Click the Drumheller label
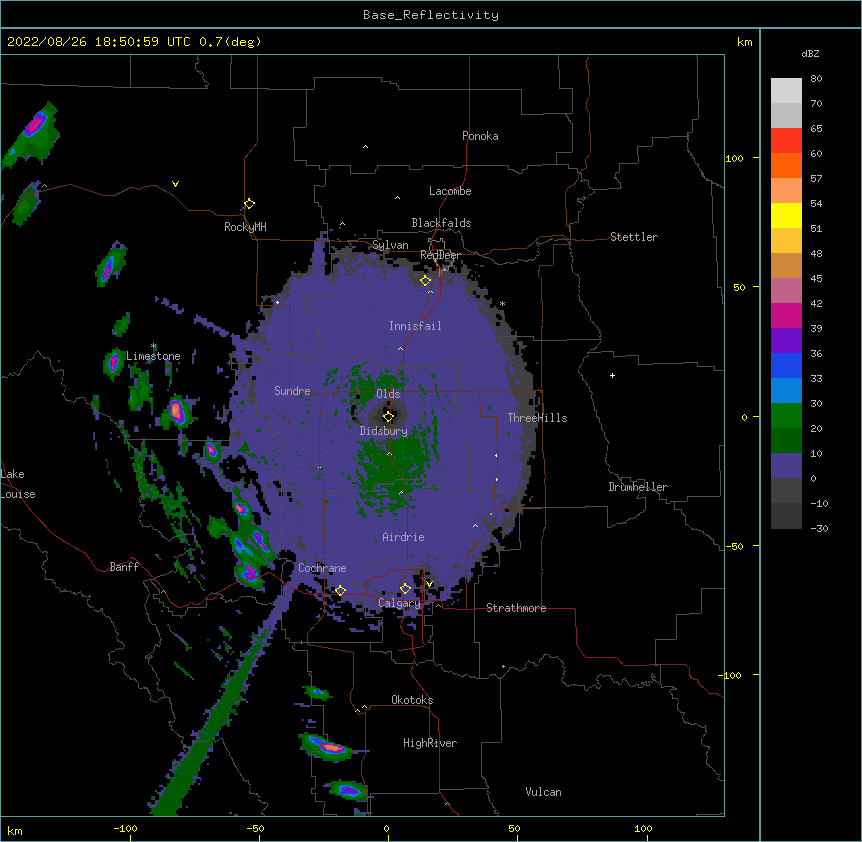The image size is (862, 842). click(638, 487)
